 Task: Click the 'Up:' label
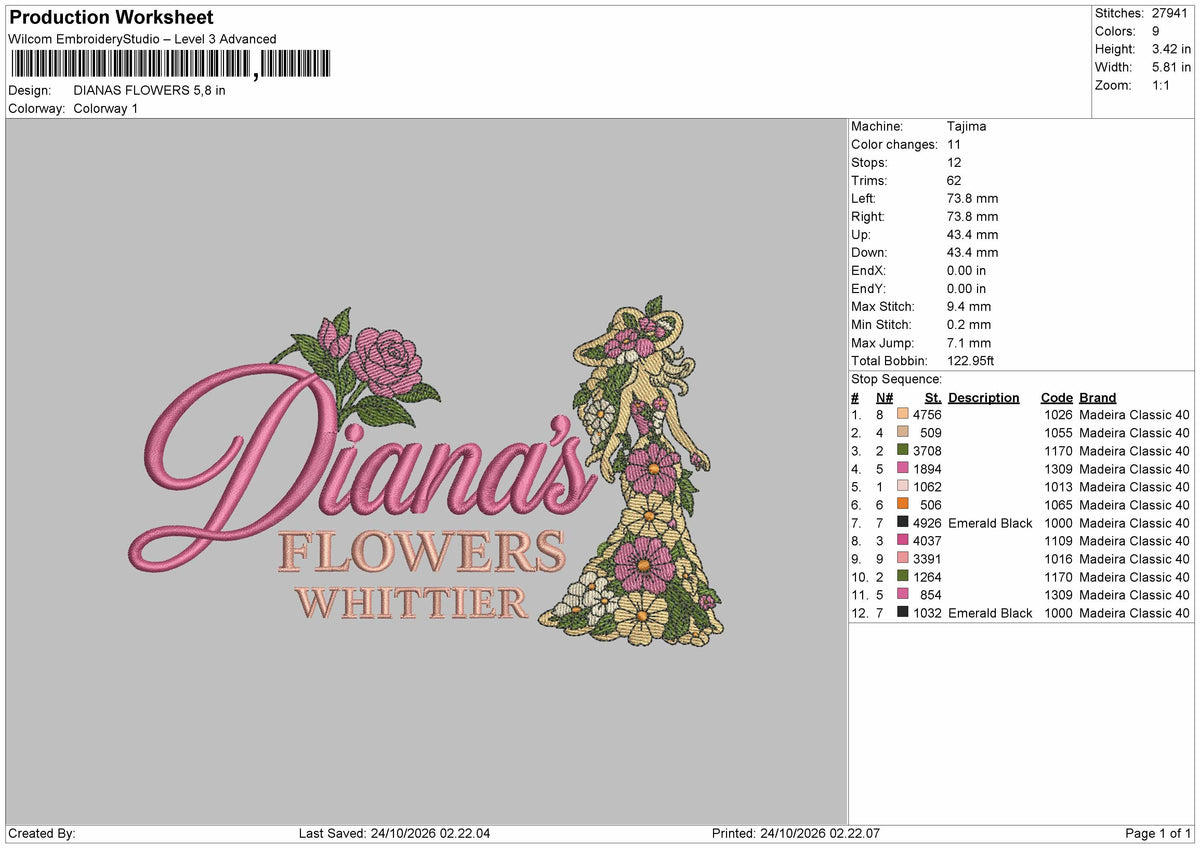[x=861, y=235]
